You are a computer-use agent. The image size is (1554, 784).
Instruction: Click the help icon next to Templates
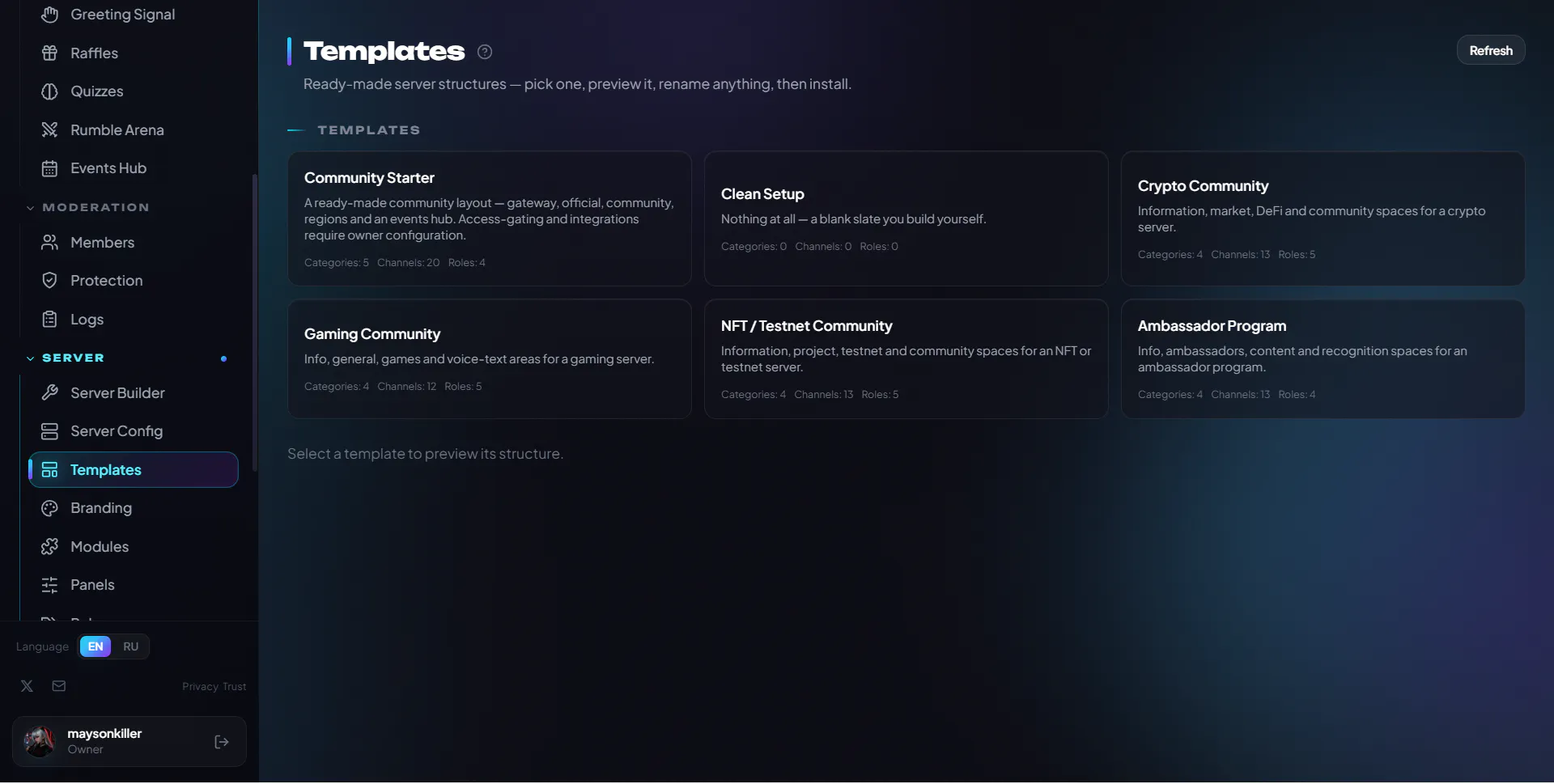tap(485, 52)
